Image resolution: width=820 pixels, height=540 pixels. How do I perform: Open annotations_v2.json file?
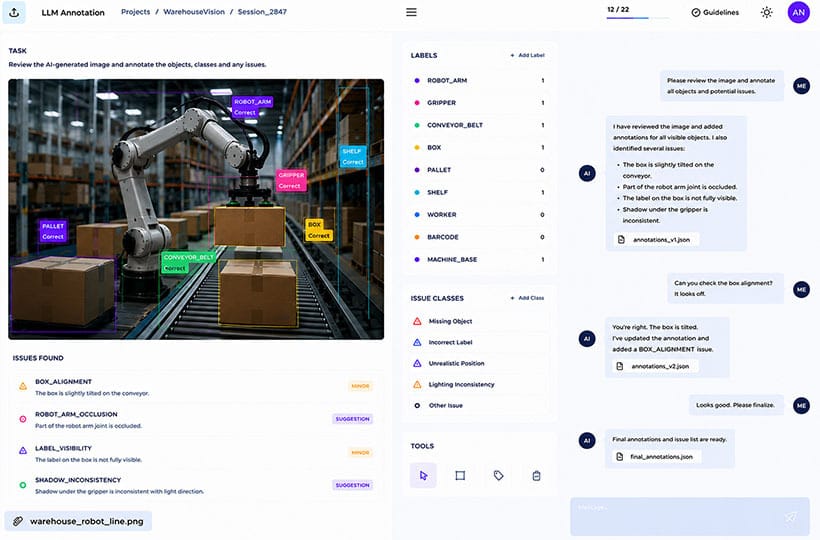[655, 366]
